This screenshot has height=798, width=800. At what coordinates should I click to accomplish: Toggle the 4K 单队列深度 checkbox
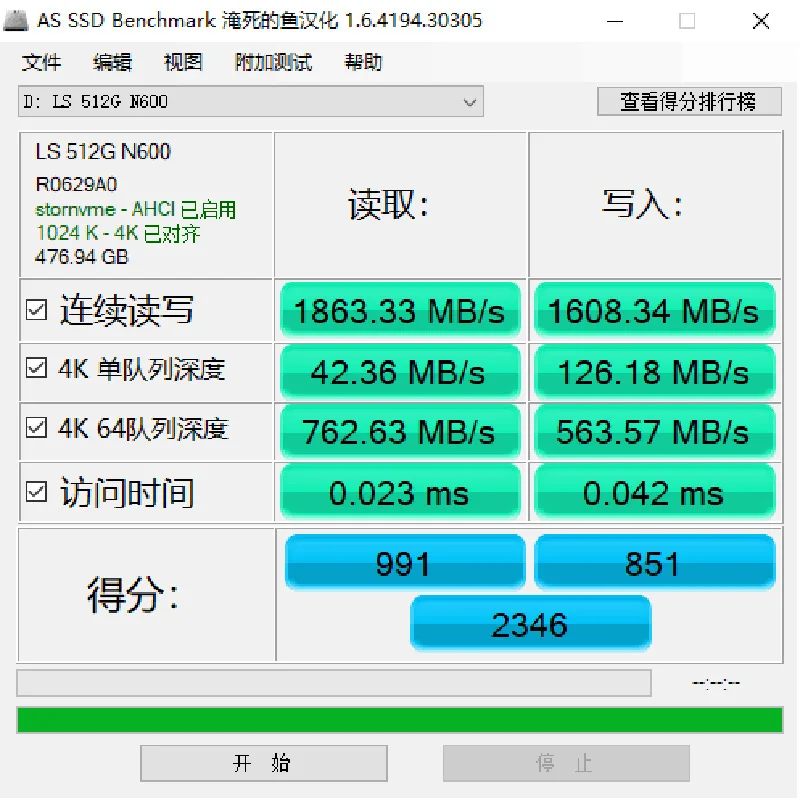[x=36, y=368]
